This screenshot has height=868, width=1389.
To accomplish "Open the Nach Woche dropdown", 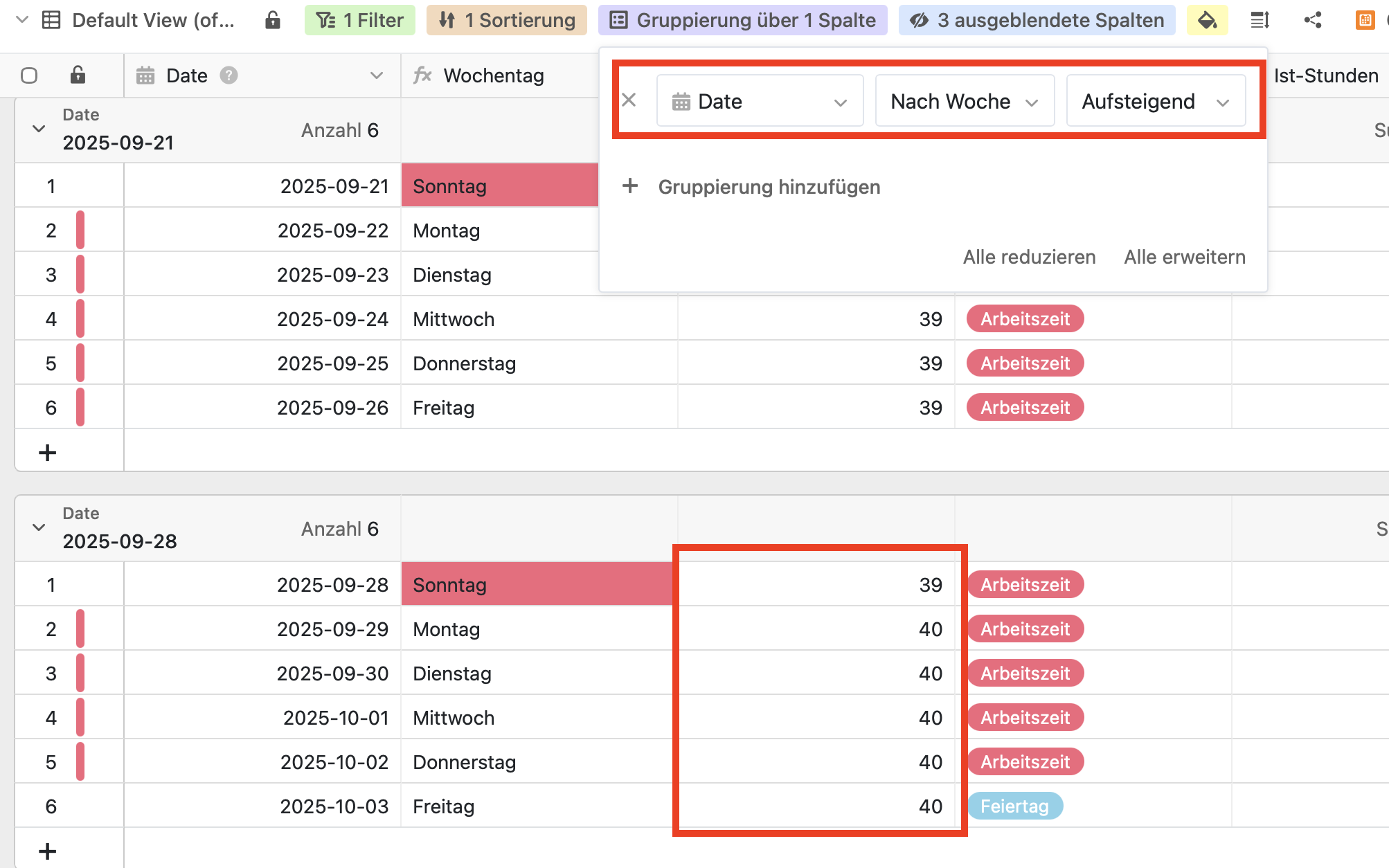I will [965, 101].
